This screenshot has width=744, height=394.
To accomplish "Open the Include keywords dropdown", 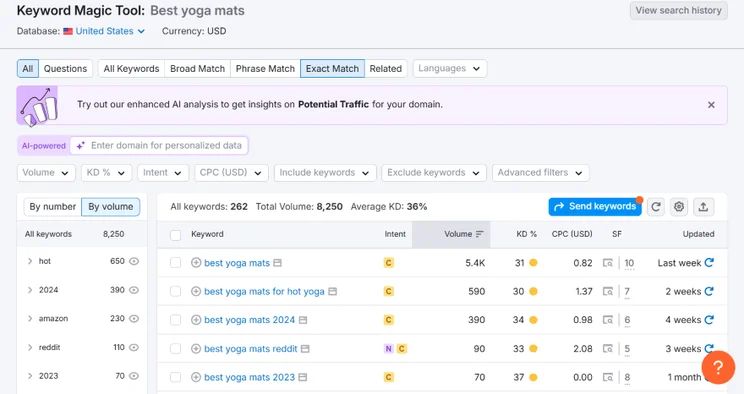I will pos(325,173).
